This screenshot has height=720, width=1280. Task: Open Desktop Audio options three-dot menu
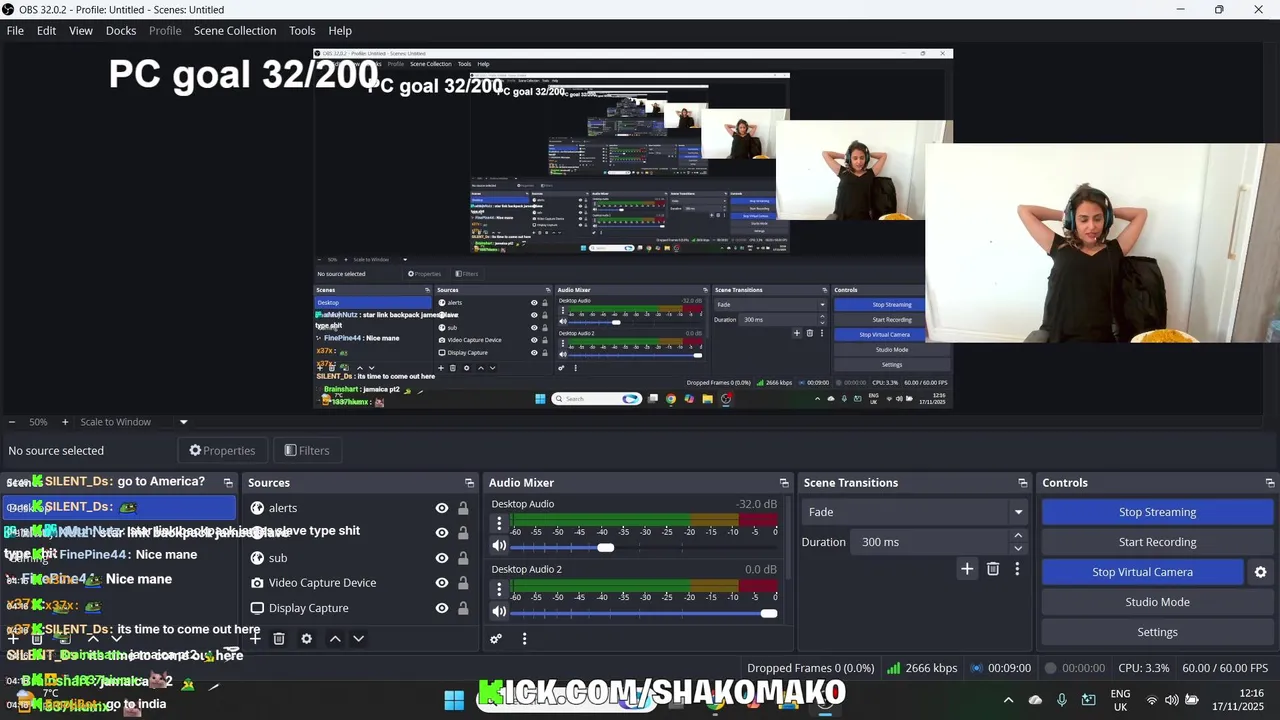click(x=499, y=524)
